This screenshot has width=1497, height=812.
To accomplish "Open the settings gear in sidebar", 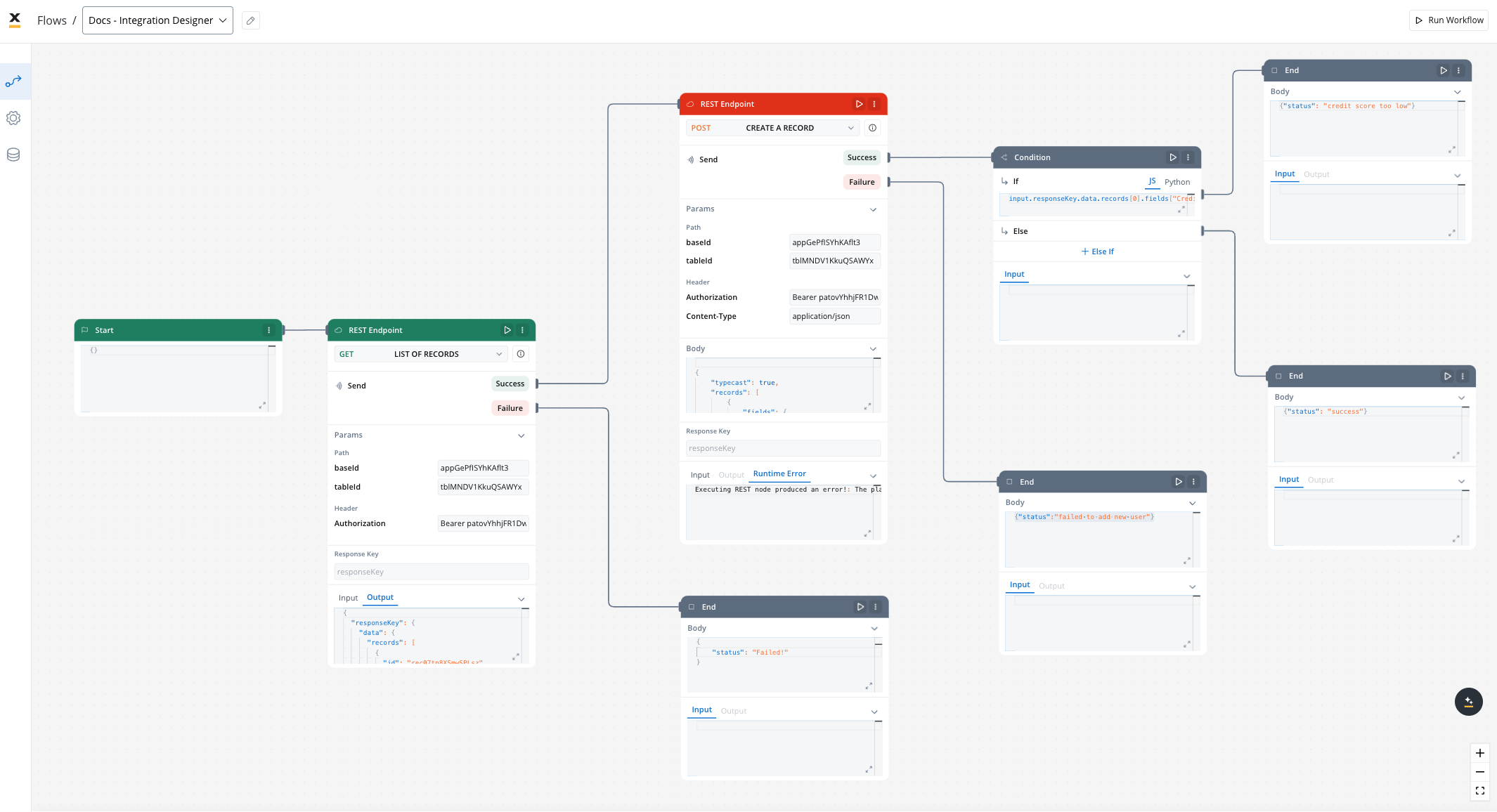I will pos(13,118).
